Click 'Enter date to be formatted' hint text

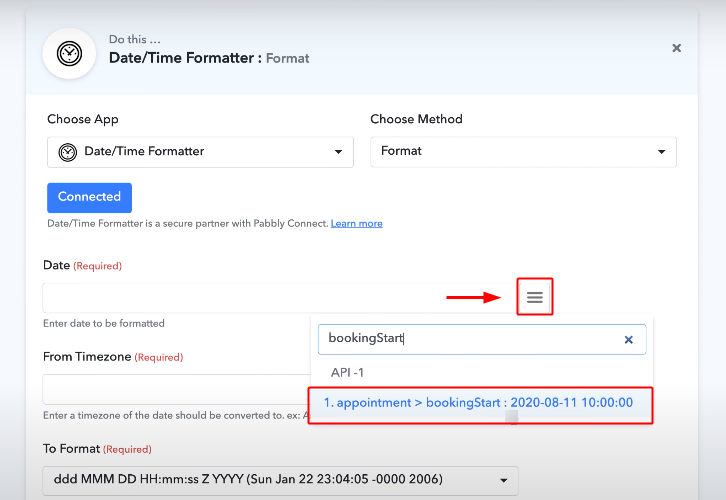(104, 324)
